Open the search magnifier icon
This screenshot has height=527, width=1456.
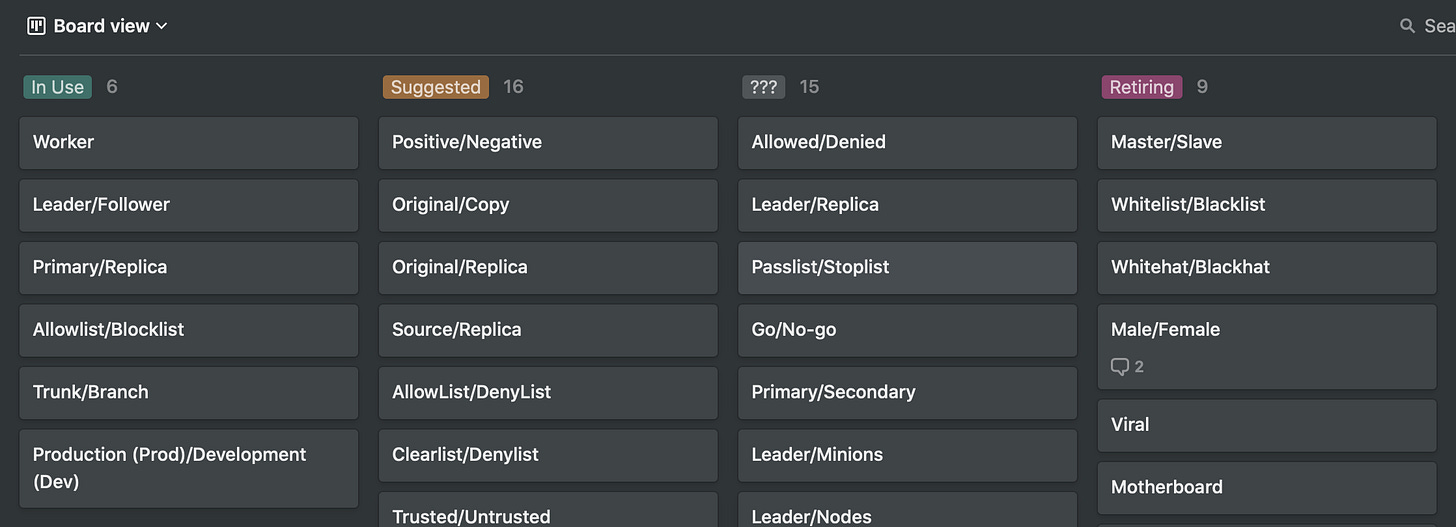(1408, 26)
